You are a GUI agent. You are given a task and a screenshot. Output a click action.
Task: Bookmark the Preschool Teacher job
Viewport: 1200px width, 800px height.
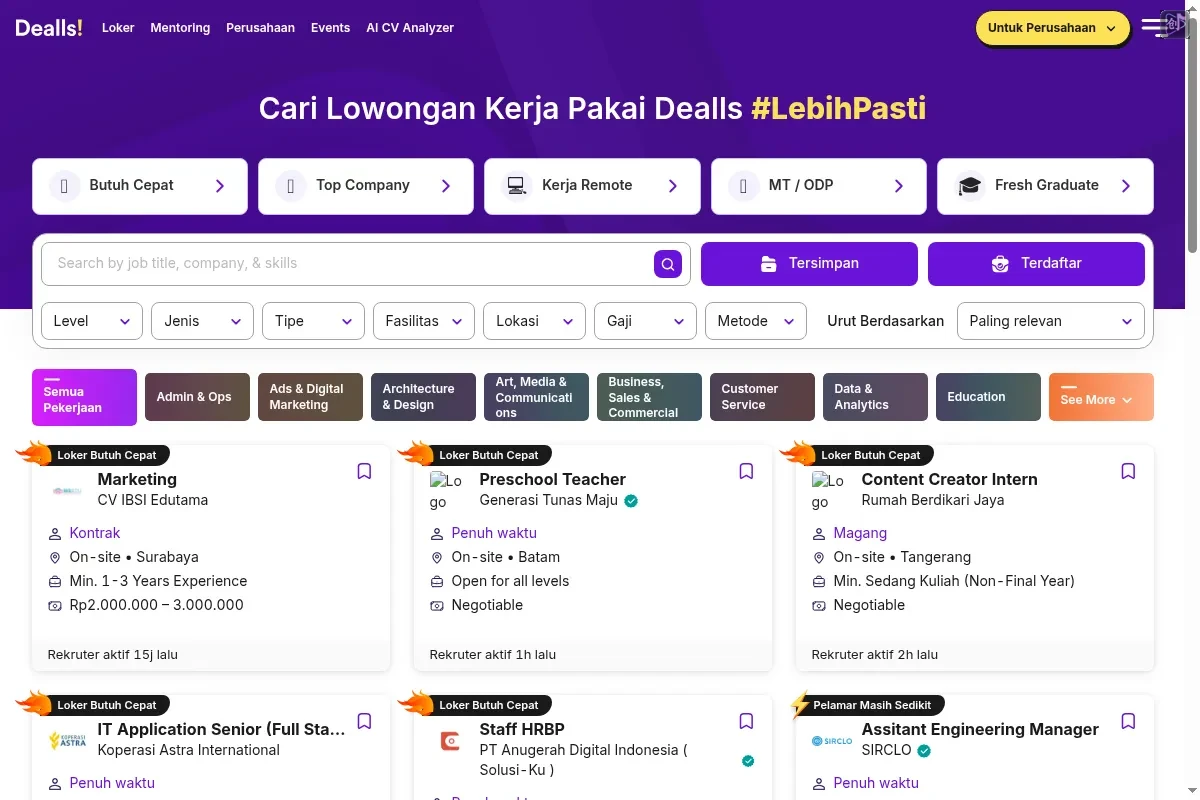coord(746,471)
